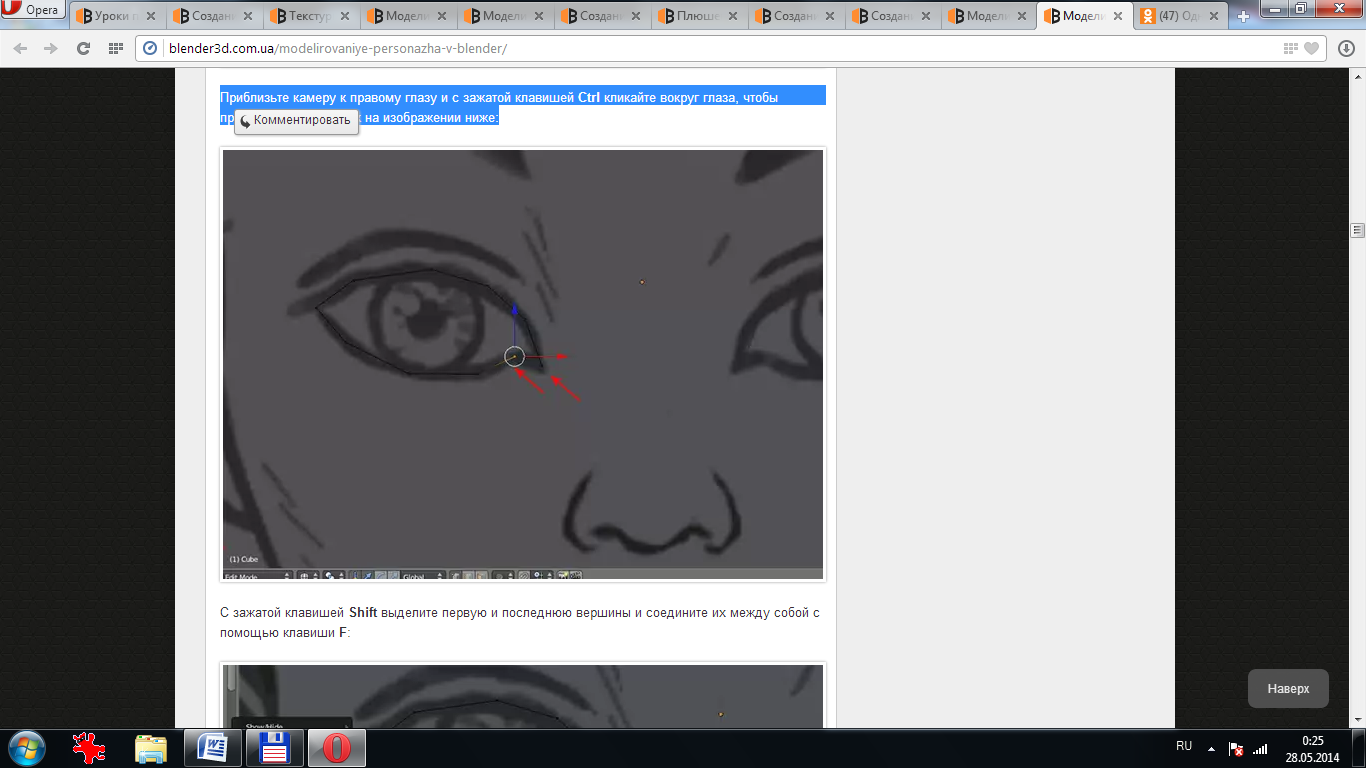Screen dimensions: 1366x768
Task: Open a new tab with plus button
Action: pos(1244,17)
